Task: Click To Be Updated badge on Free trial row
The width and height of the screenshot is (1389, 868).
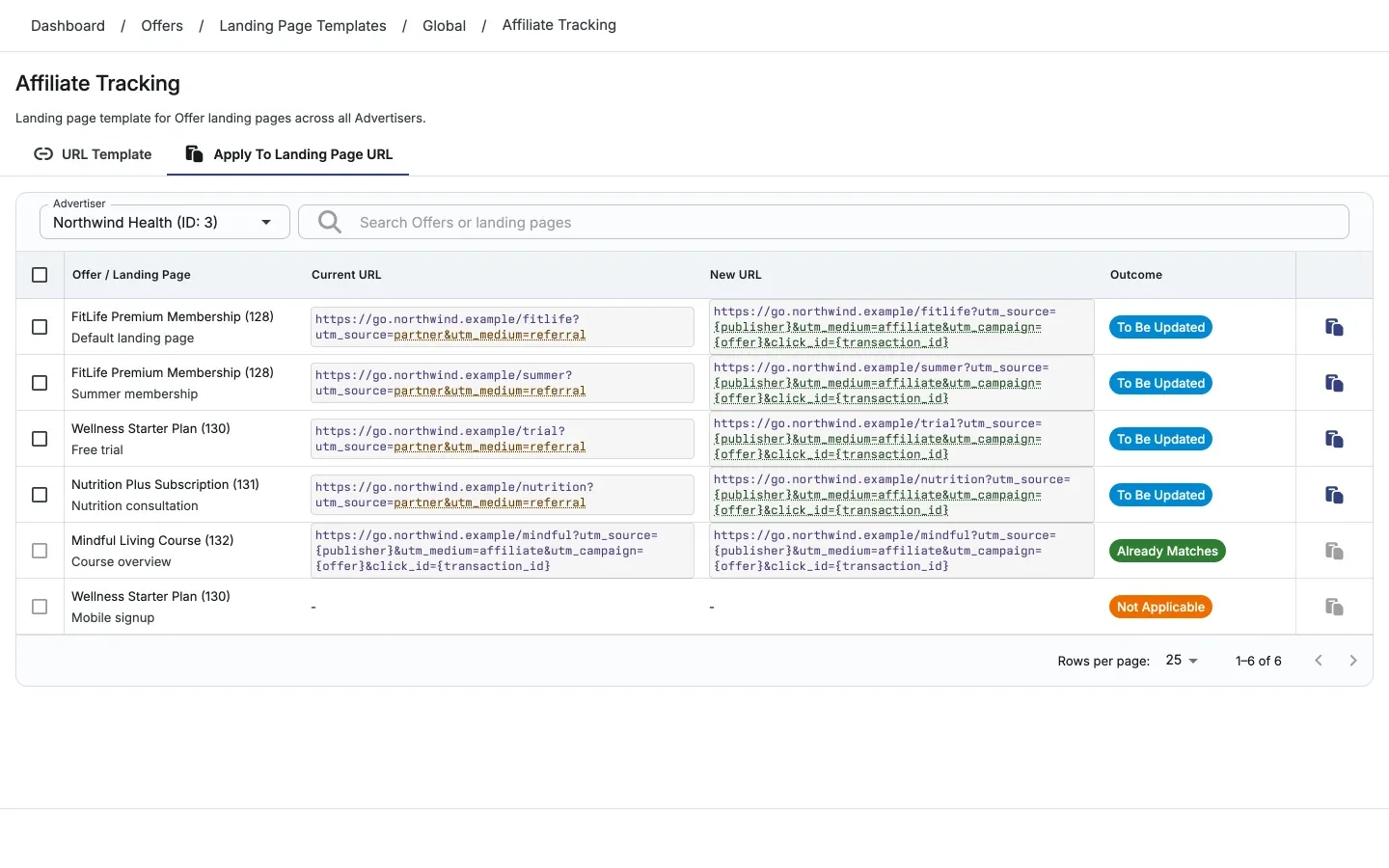Action: [1160, 439]
